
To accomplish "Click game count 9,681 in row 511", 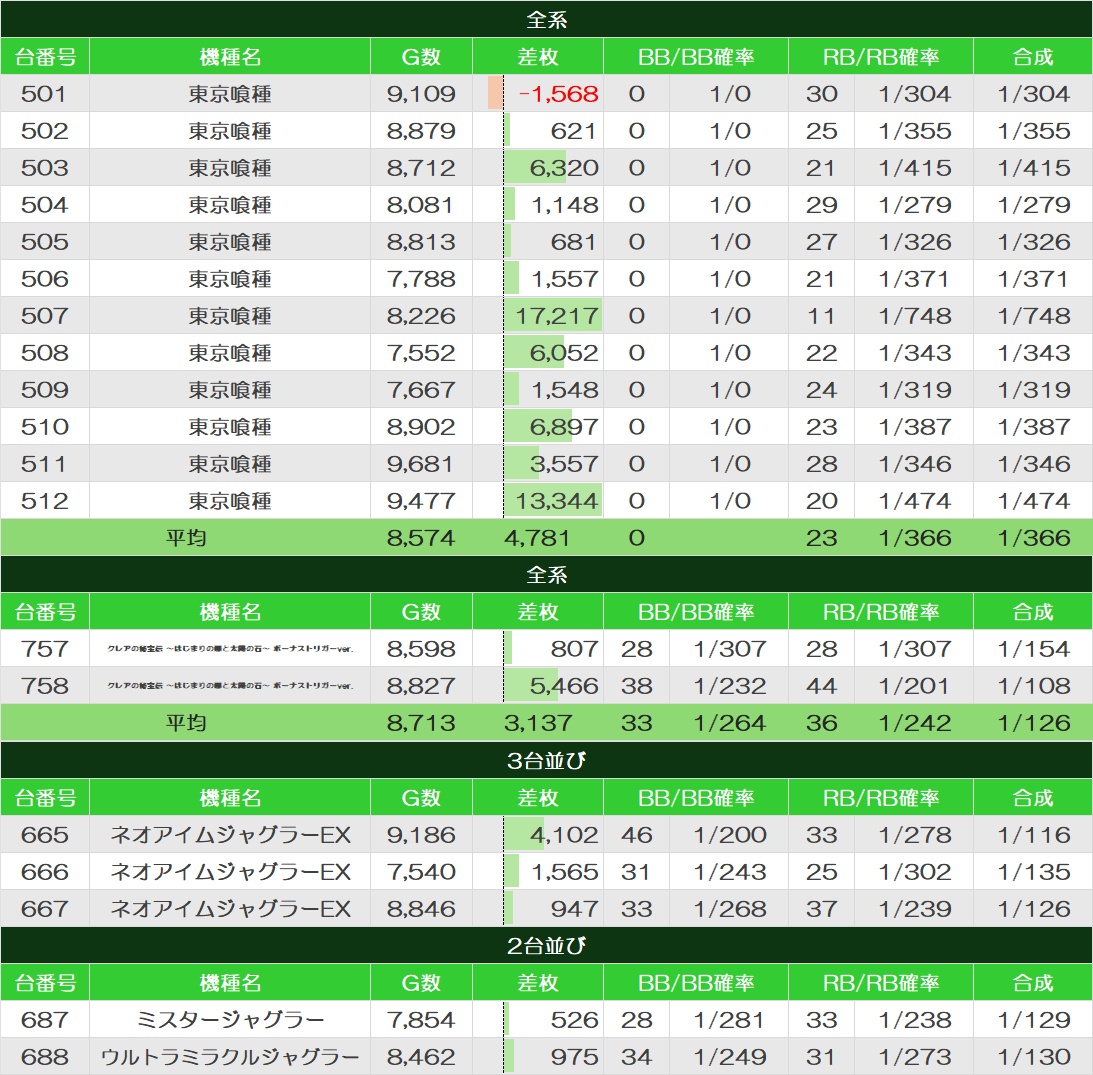I will [x=421, y=464].
